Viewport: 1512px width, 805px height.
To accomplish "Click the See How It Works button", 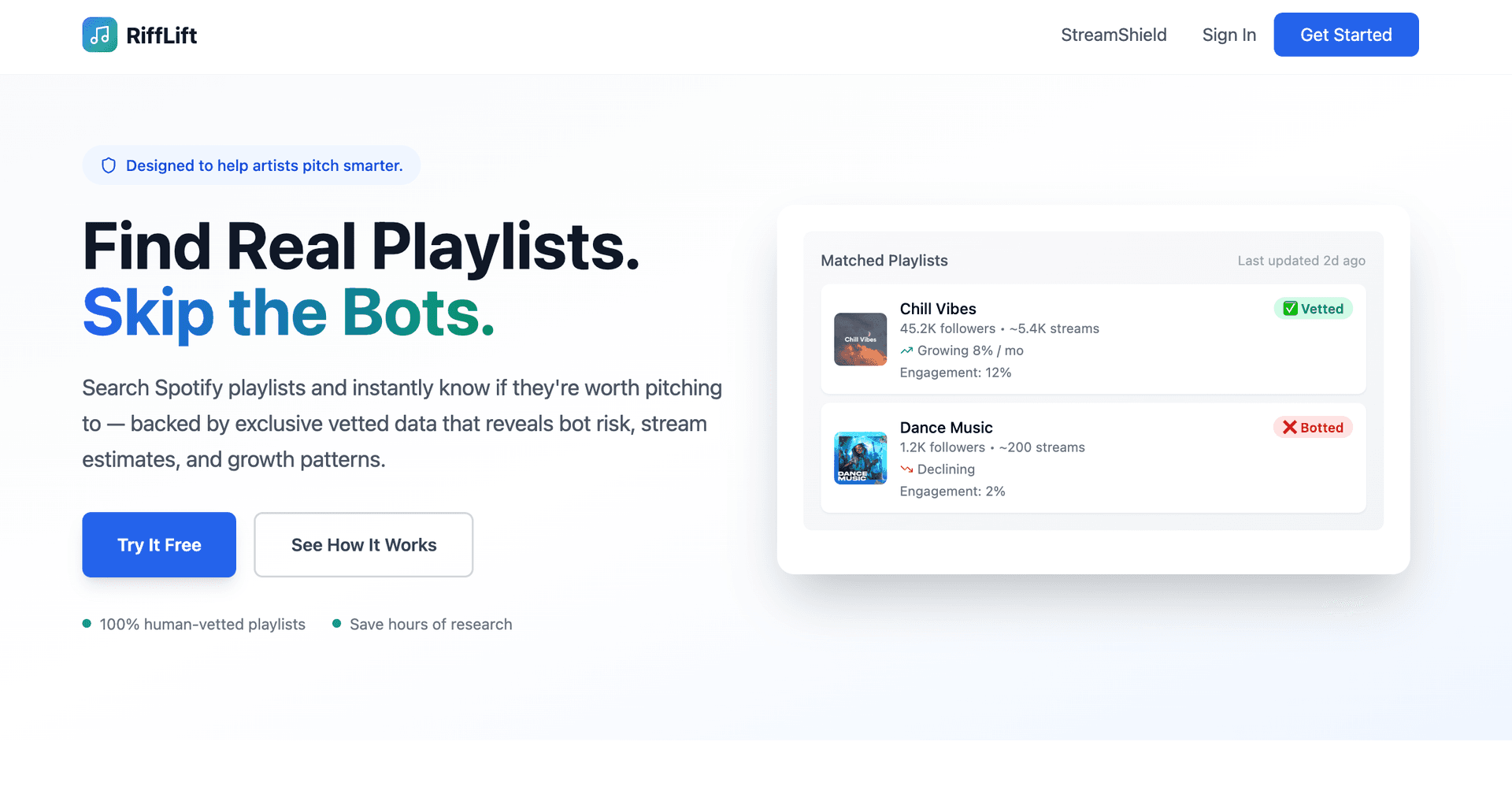I will pos(364,545).
